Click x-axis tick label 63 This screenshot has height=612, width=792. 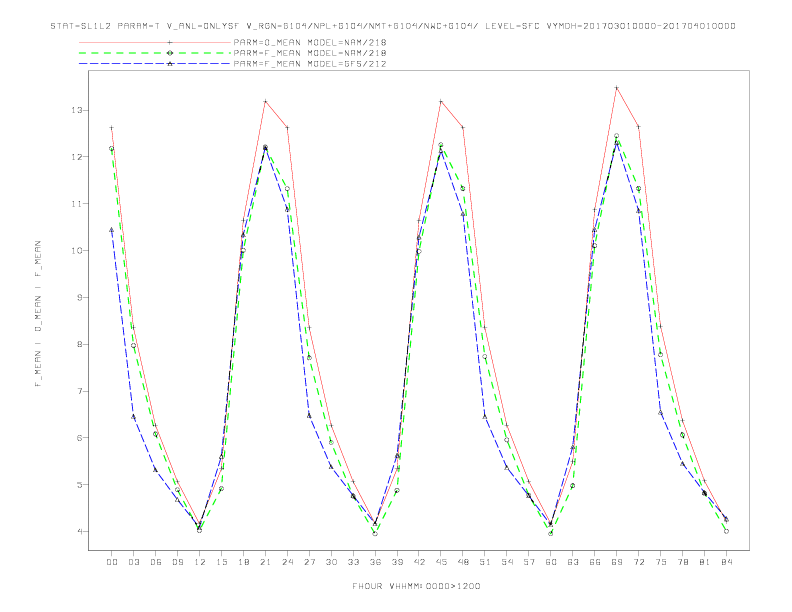(x=573, y=562)
